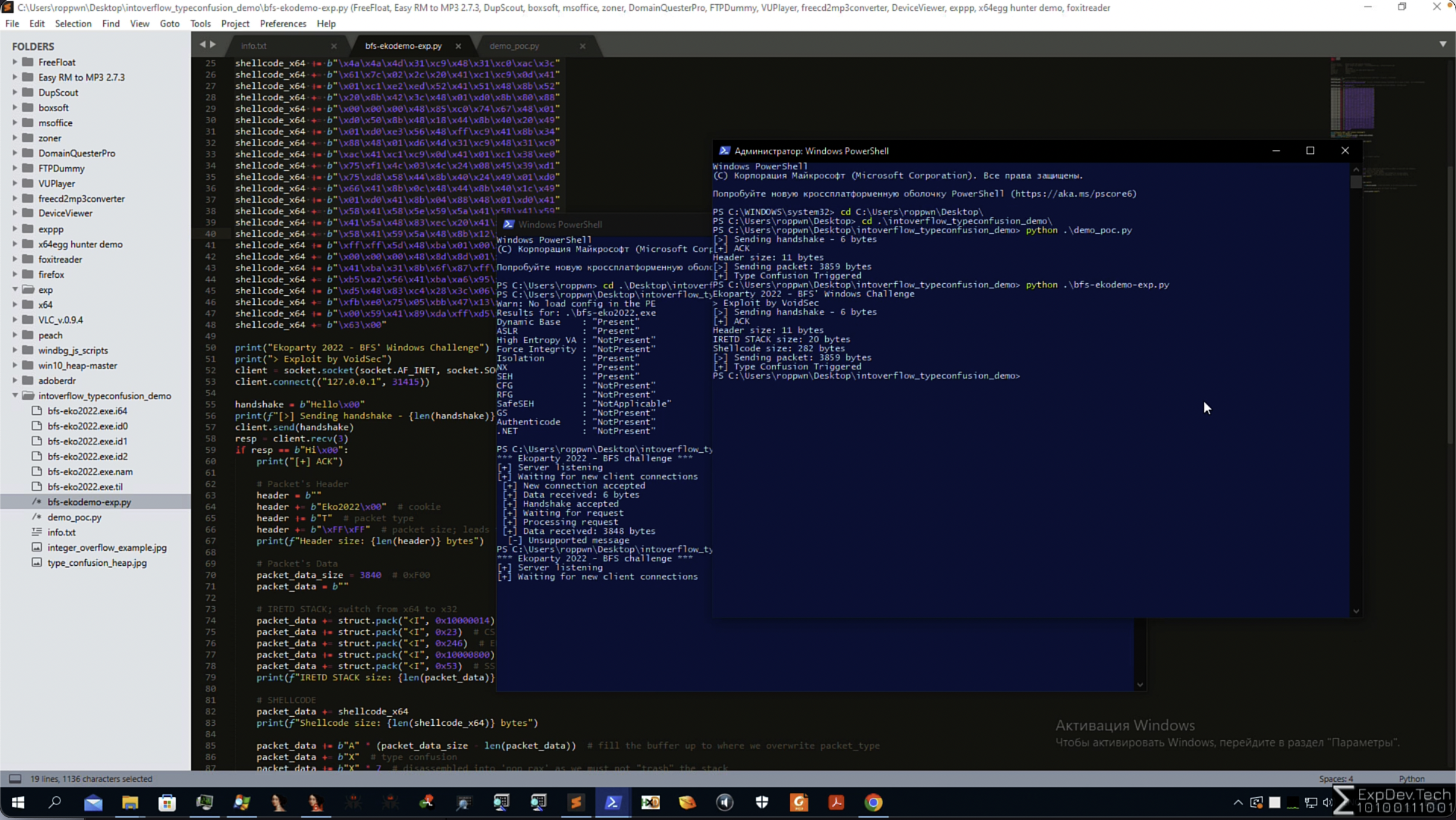Click the volume speaker tray icon
1456x820 pixels.
1328,802
